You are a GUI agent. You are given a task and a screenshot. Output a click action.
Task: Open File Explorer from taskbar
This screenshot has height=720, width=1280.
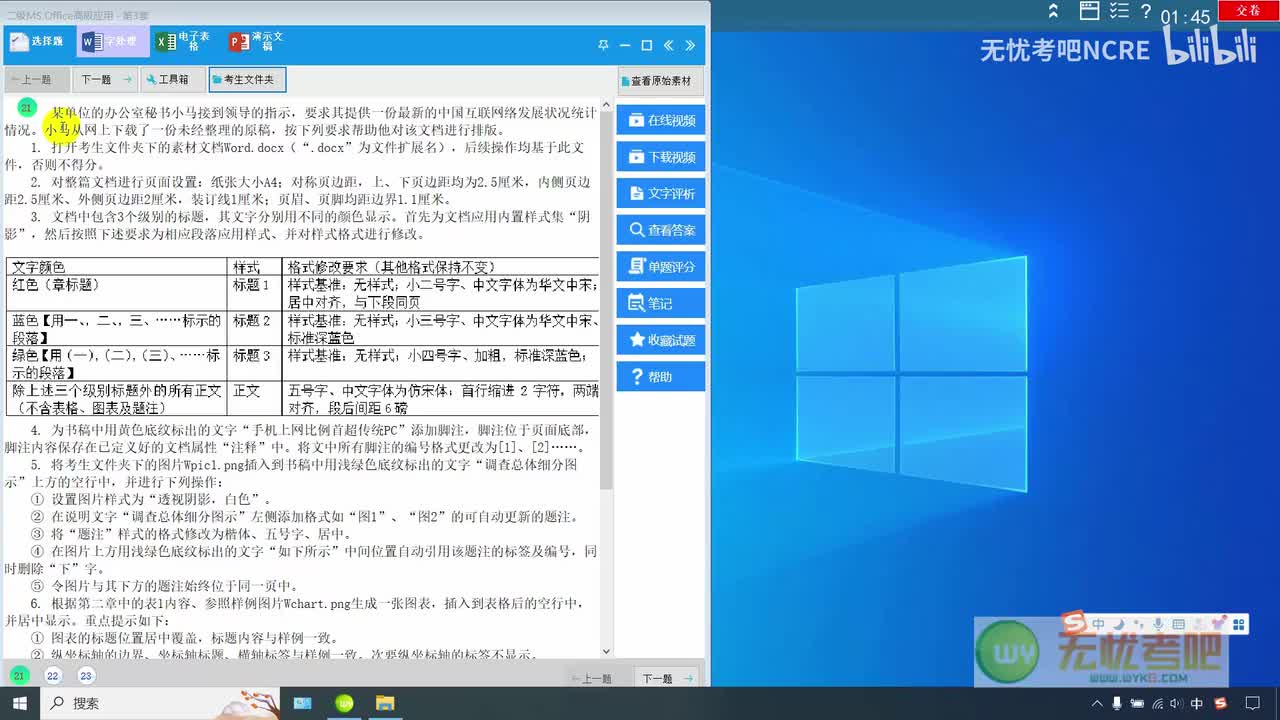pos(385,703)
